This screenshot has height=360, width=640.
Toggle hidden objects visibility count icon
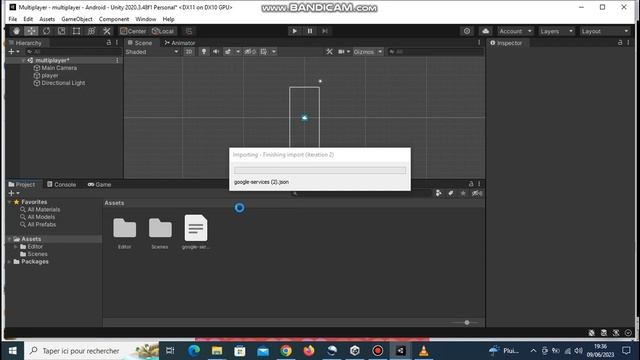pos(250,52)
